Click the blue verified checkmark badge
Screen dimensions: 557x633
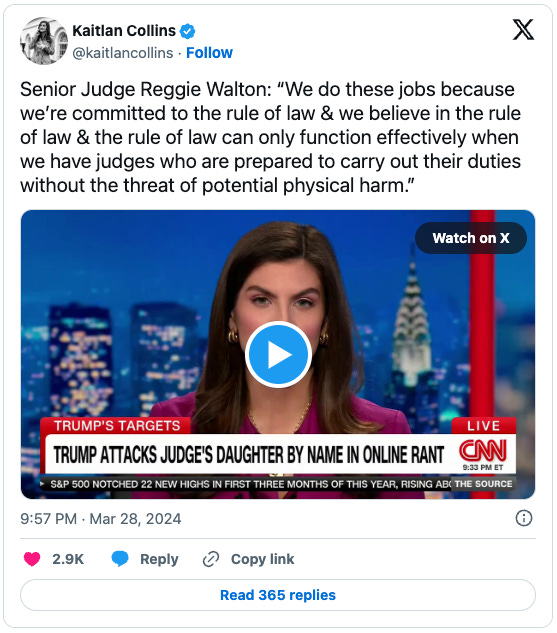[x=187, y=31]
